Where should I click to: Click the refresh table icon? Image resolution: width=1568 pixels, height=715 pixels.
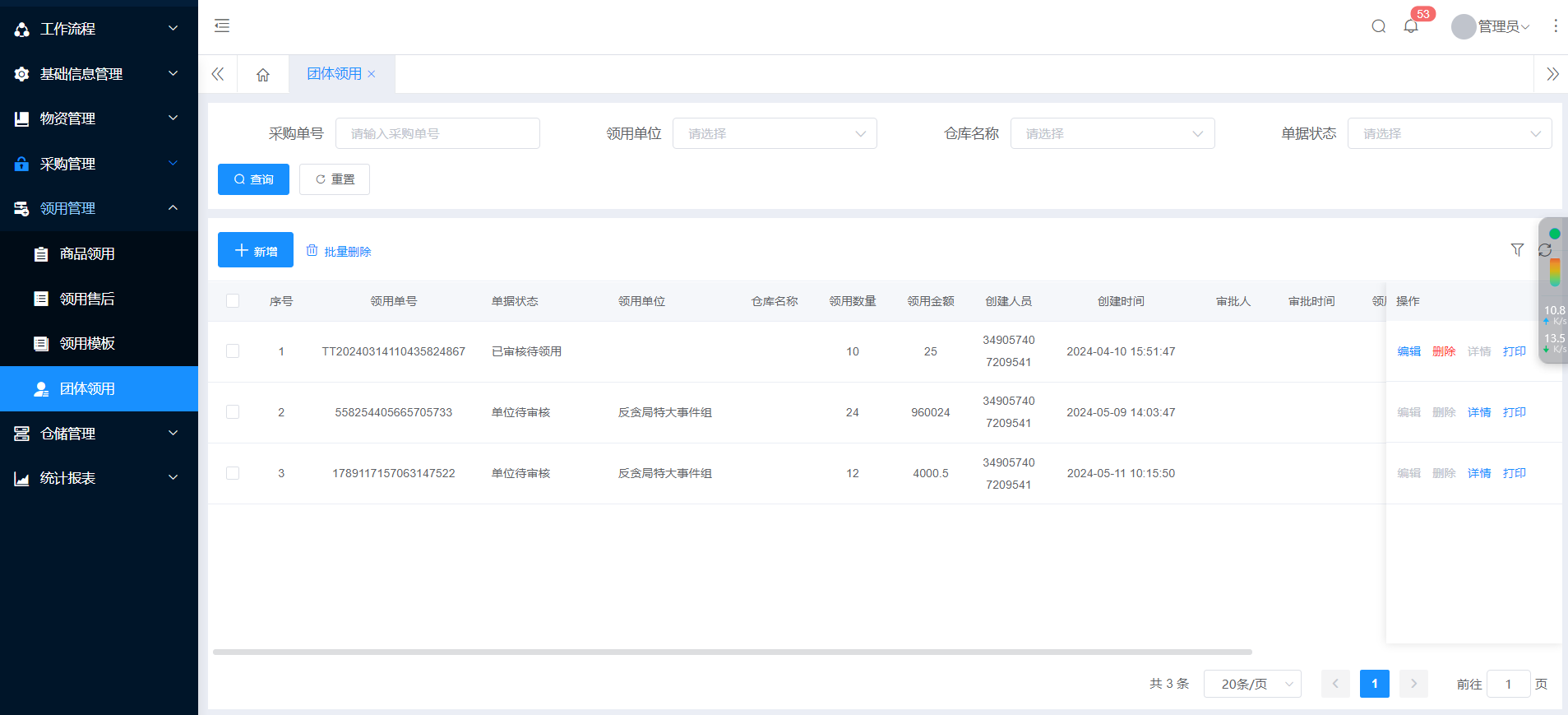coord(1545,250)
